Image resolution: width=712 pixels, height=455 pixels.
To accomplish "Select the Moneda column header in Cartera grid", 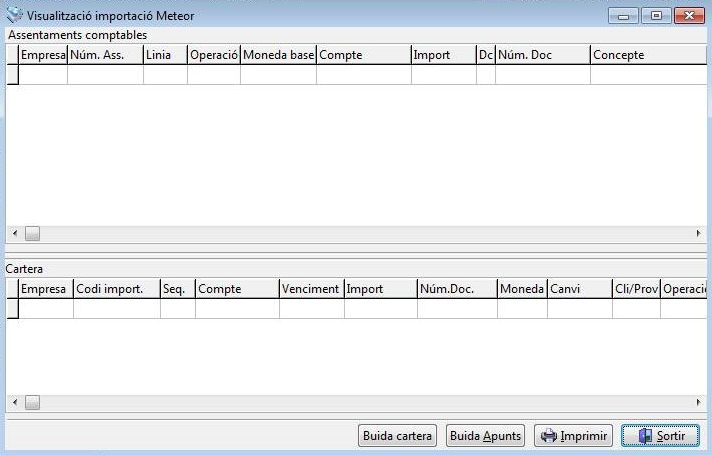I will [x=522, y=289].
